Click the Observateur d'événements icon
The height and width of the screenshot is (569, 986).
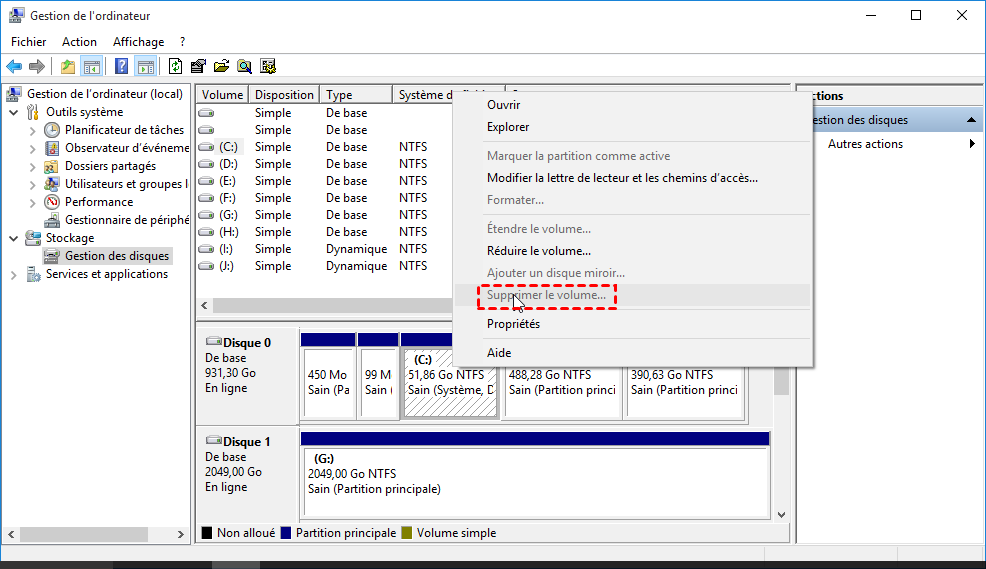point(52,148)
